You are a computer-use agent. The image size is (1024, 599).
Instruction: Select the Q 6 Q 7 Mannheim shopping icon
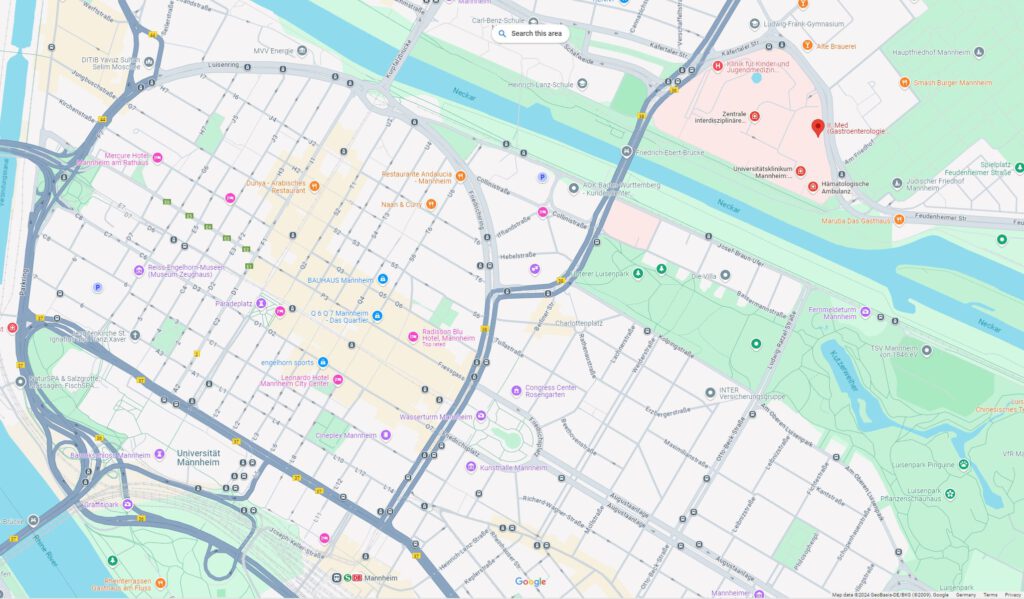click(377, 316)
